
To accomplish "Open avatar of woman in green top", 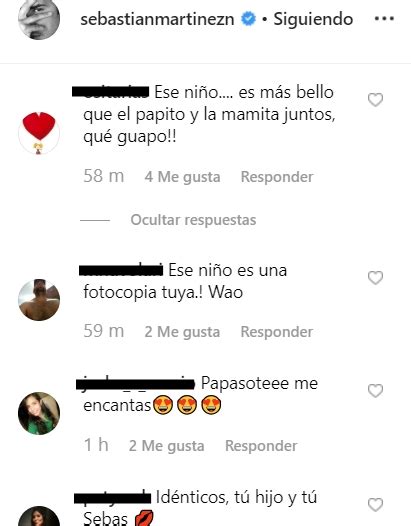I will coord(39,413).
